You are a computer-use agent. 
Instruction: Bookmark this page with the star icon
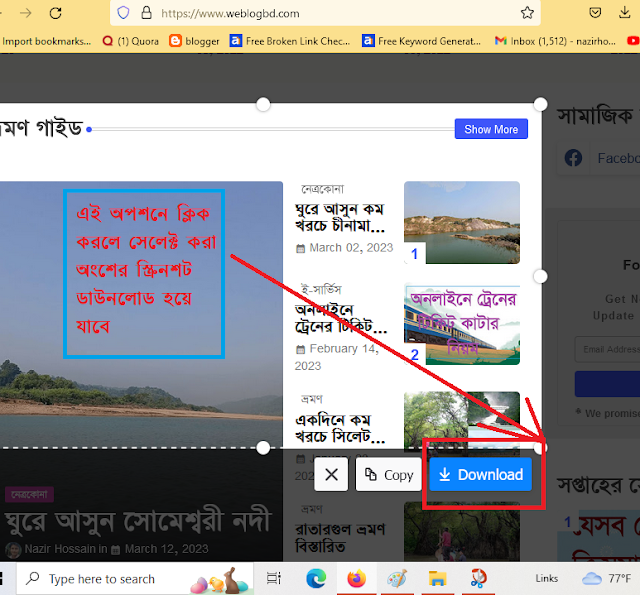[527, 13]
